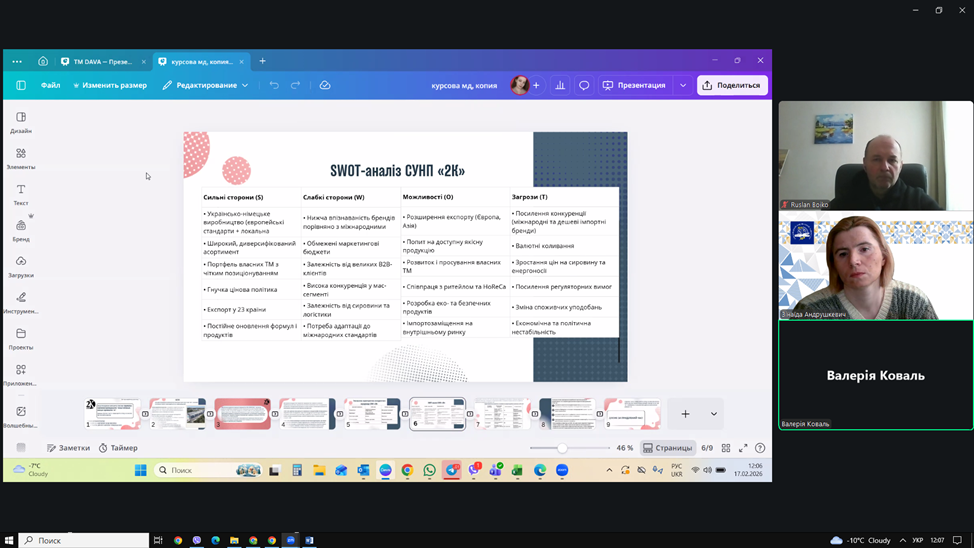The height and width of the screenshot is (548, 974).
Task: Click the Поделиться share button
Action: click(x=732, y=85)
